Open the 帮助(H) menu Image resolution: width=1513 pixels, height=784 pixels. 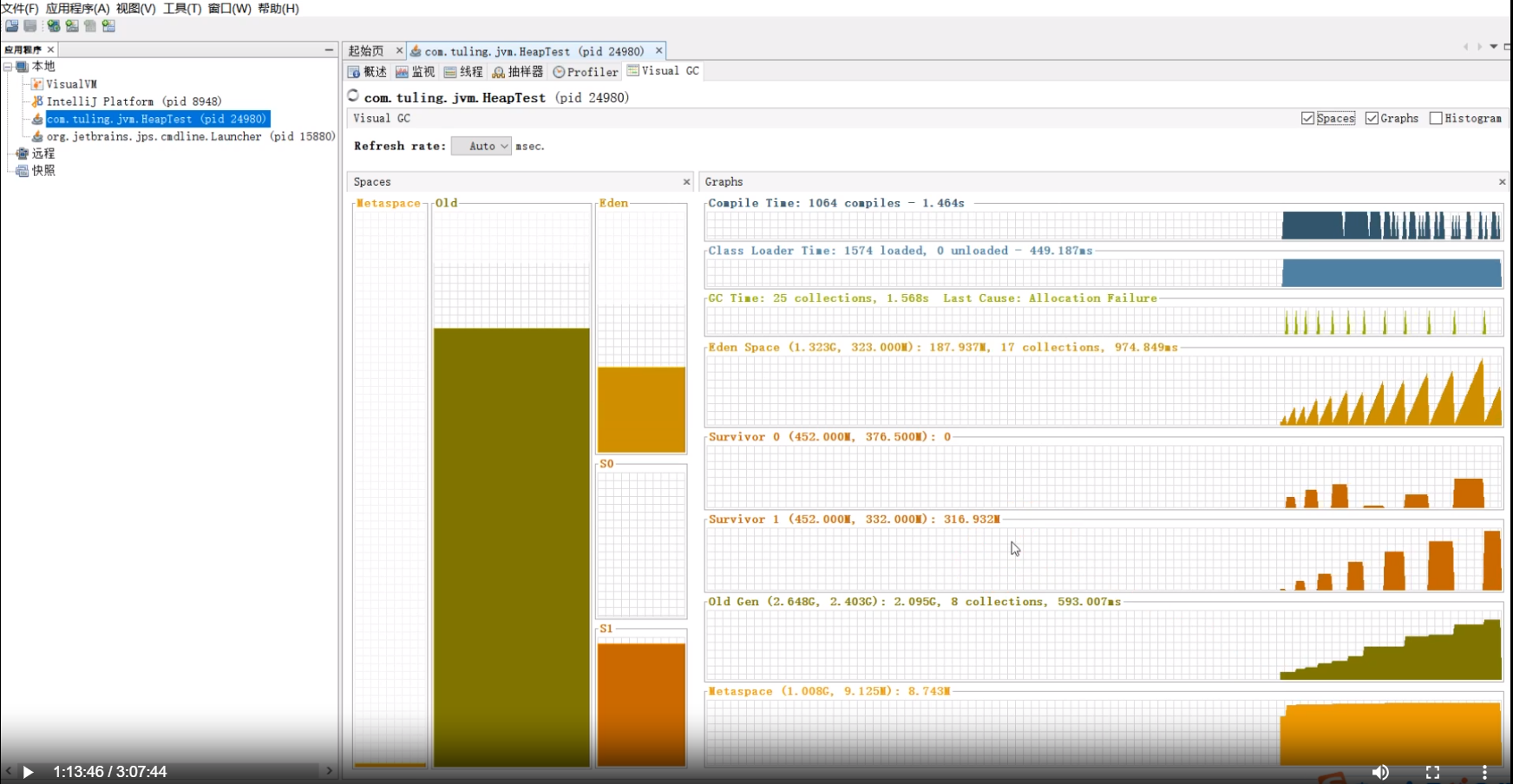(x=278, y=8)
